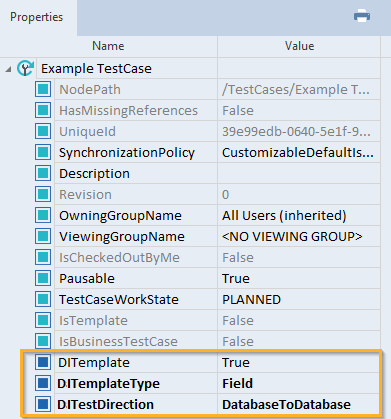This screenshot has height=419, width=391.
Task: Select the DITemplate property name
Action: coord(94,362)
